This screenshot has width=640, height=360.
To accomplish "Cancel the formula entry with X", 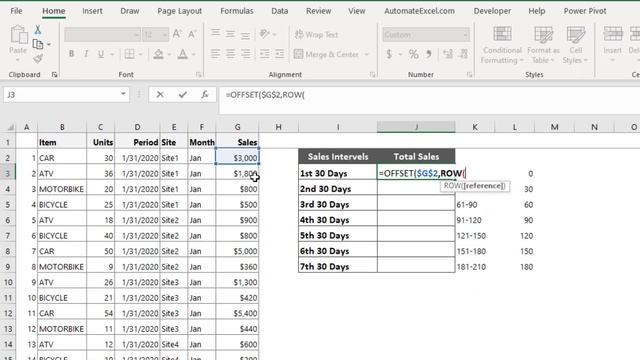I will tap(160, 95).
